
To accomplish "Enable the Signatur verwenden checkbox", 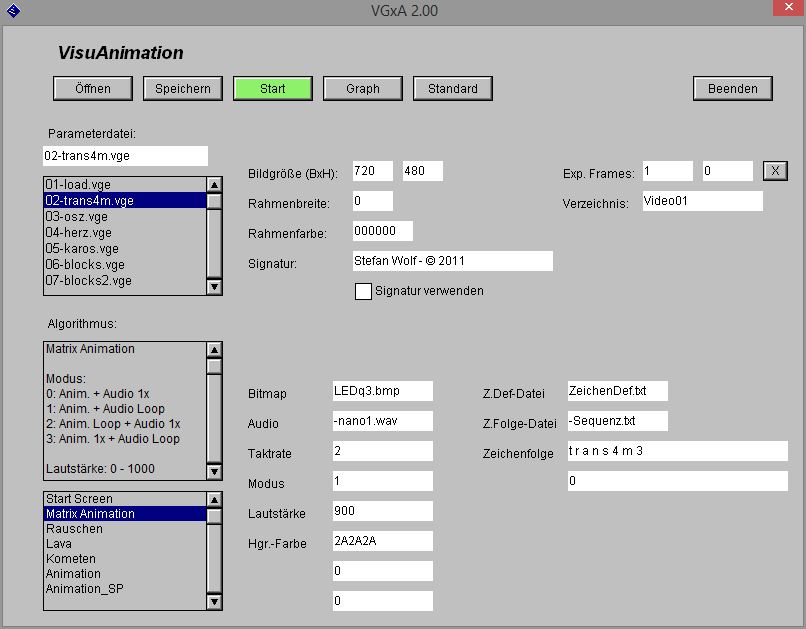I will [364, 292].
